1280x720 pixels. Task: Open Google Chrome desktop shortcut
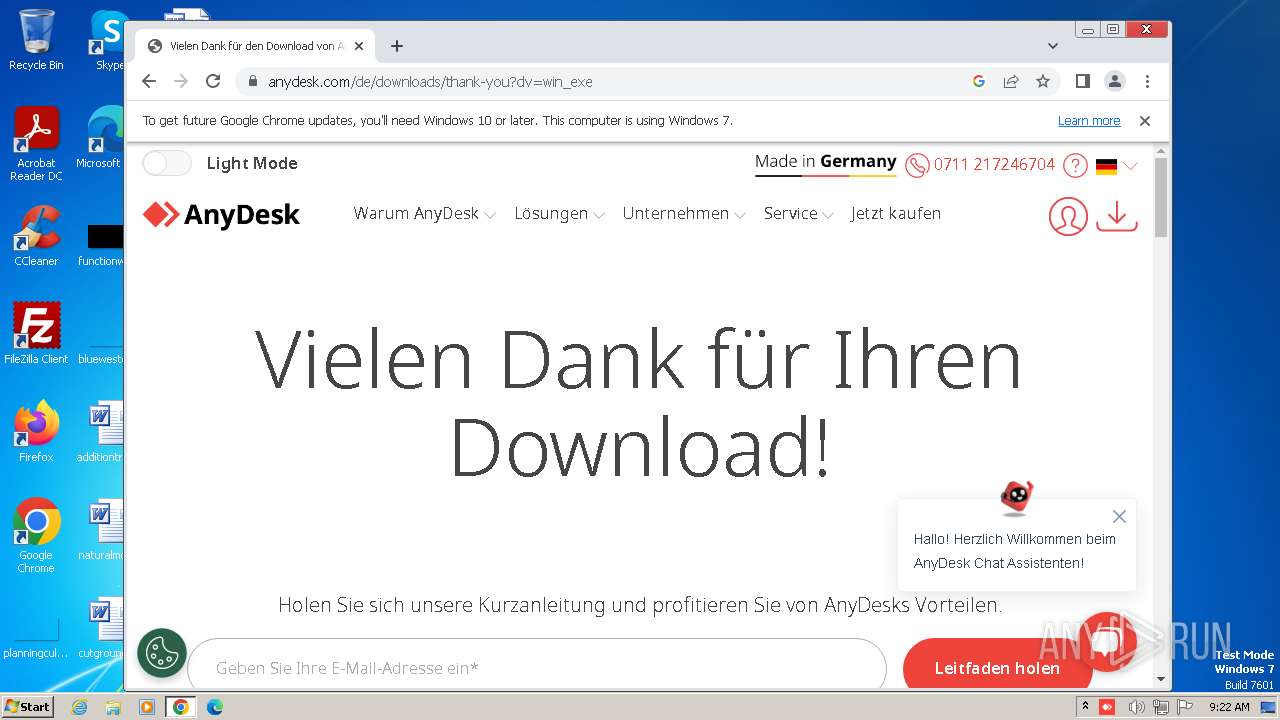(x=36, y=536)
